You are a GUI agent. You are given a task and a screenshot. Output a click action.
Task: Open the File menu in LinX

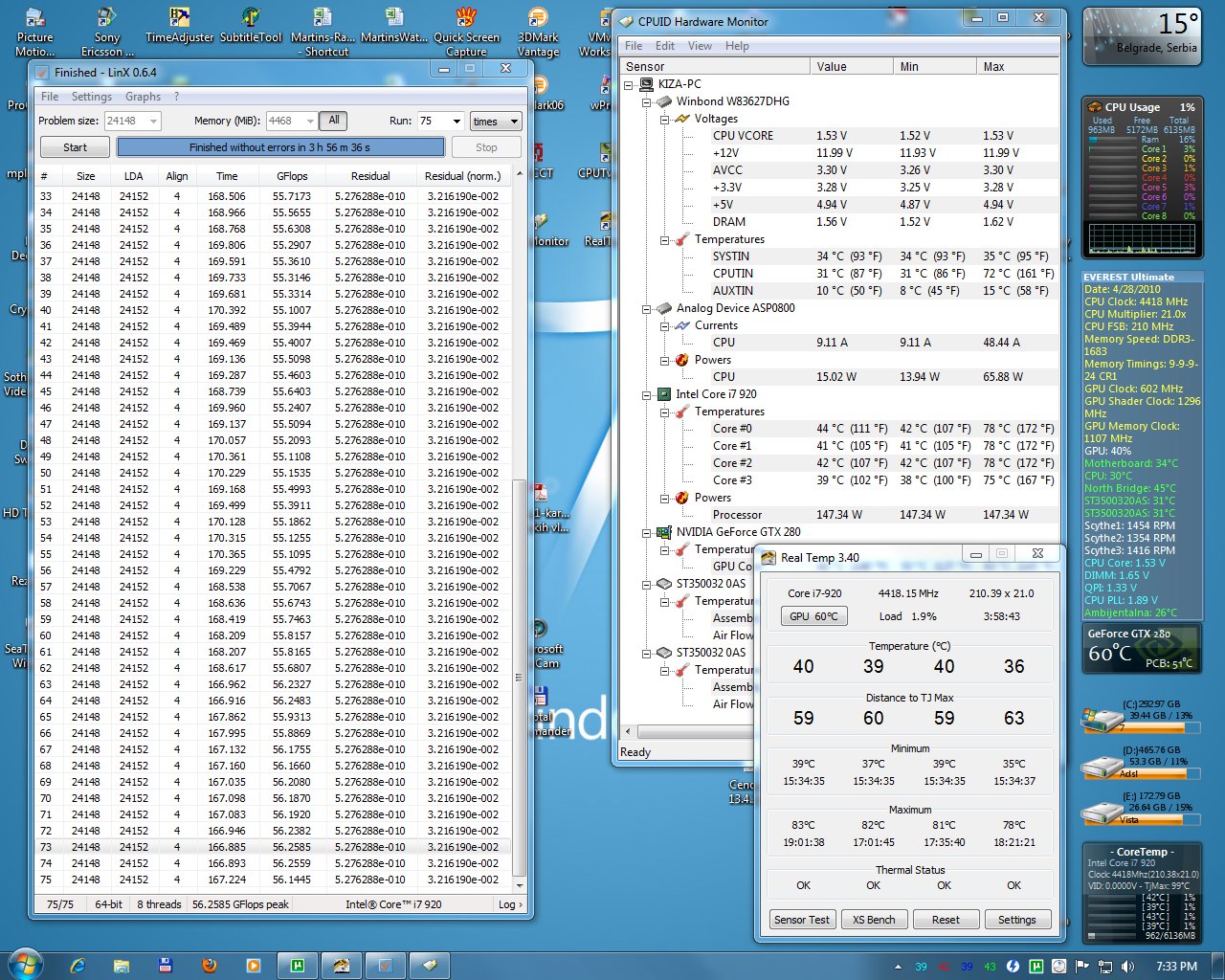50,97
